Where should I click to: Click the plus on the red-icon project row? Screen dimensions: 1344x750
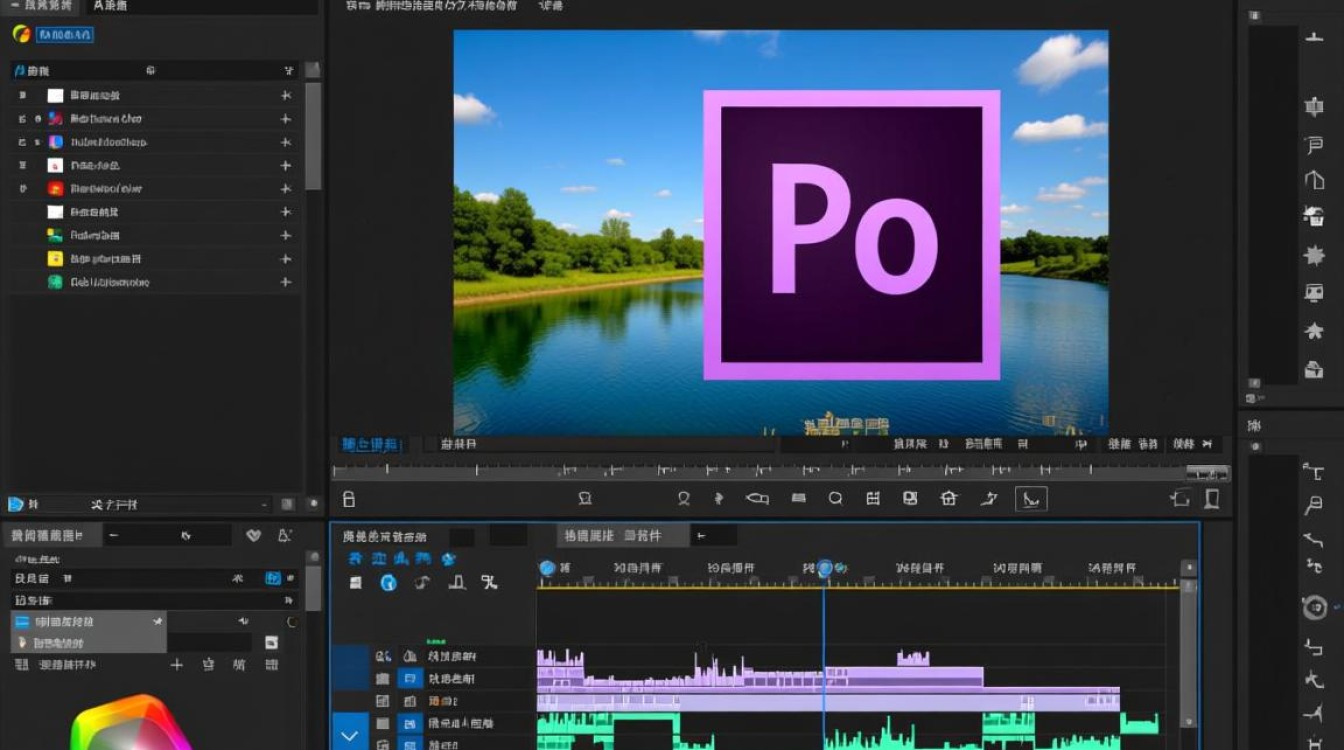(x=286, y=189)
